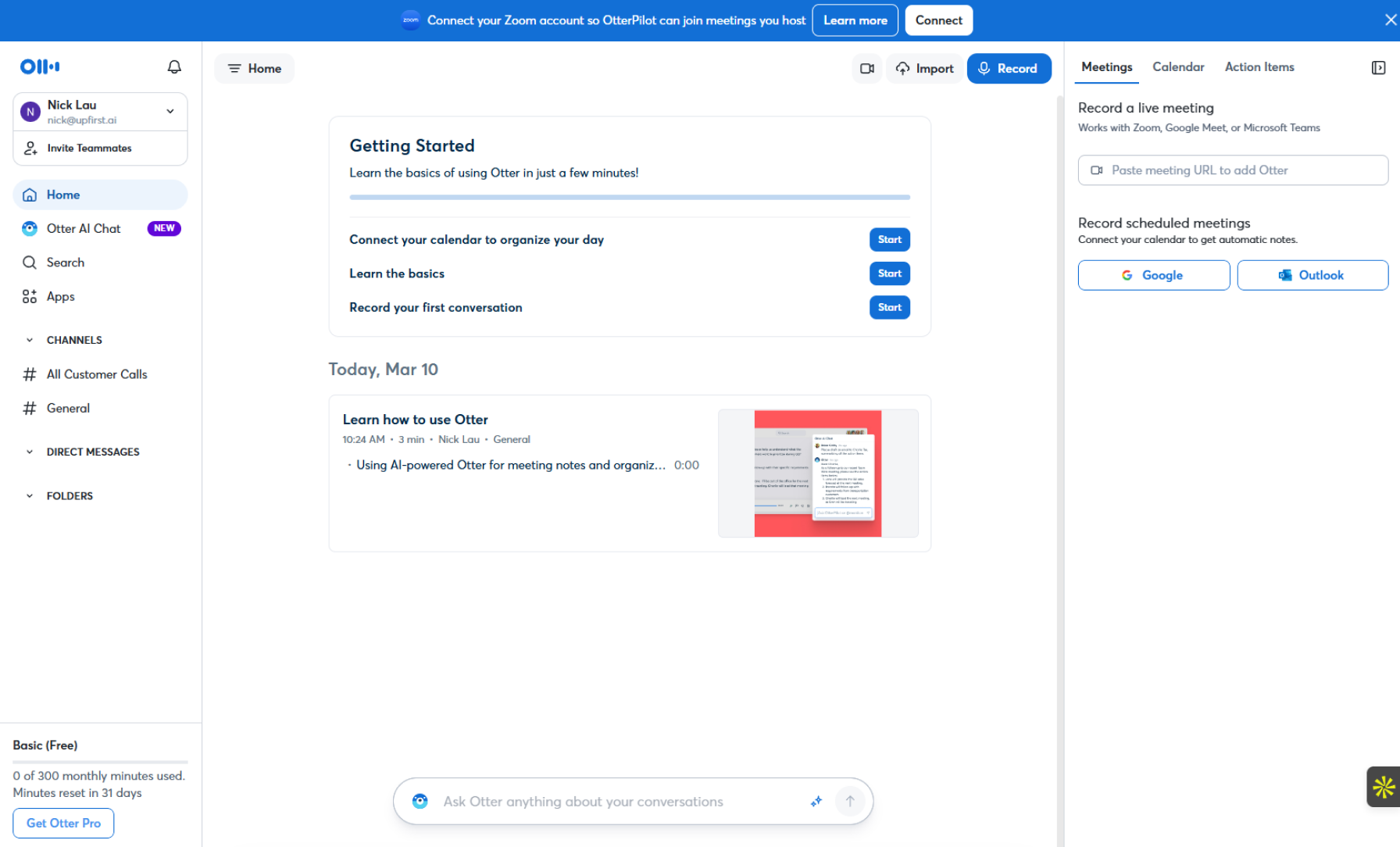This screenshot has height=847, width=1400.
Task: Close the Zoom banner
Action: (1391, 20)
